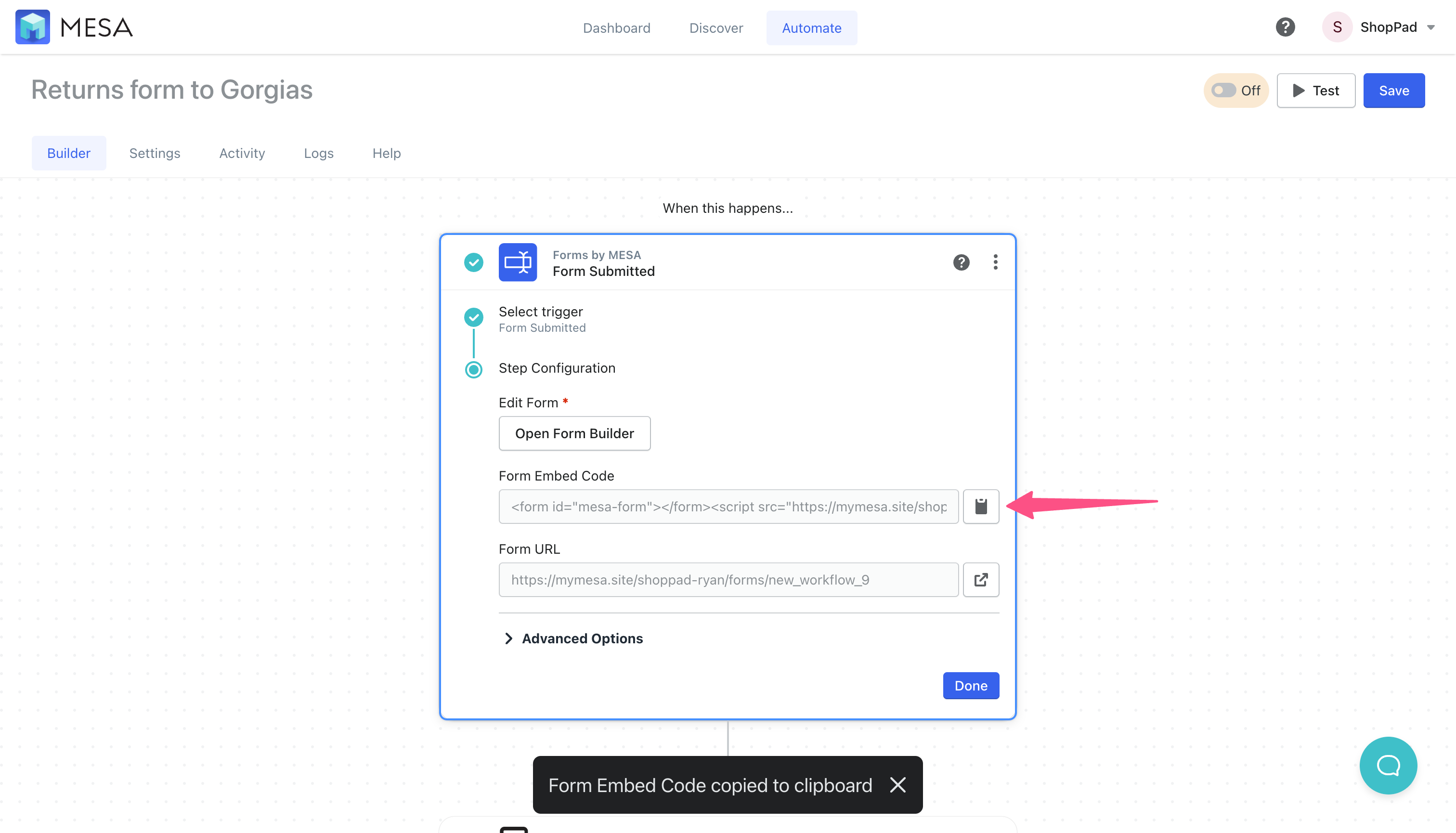The height and width of the screenshot is (833, 1456).
Task: Open the ShopPad account dropdown arrow
Action: coord(1431,27)
